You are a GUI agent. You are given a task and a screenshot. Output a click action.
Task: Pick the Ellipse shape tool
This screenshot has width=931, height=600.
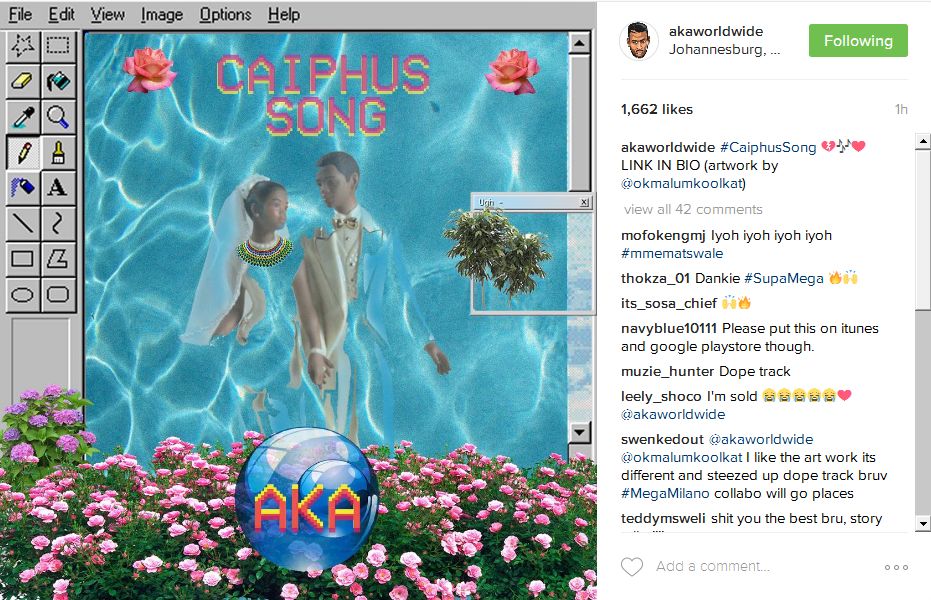tap(23, 294)
